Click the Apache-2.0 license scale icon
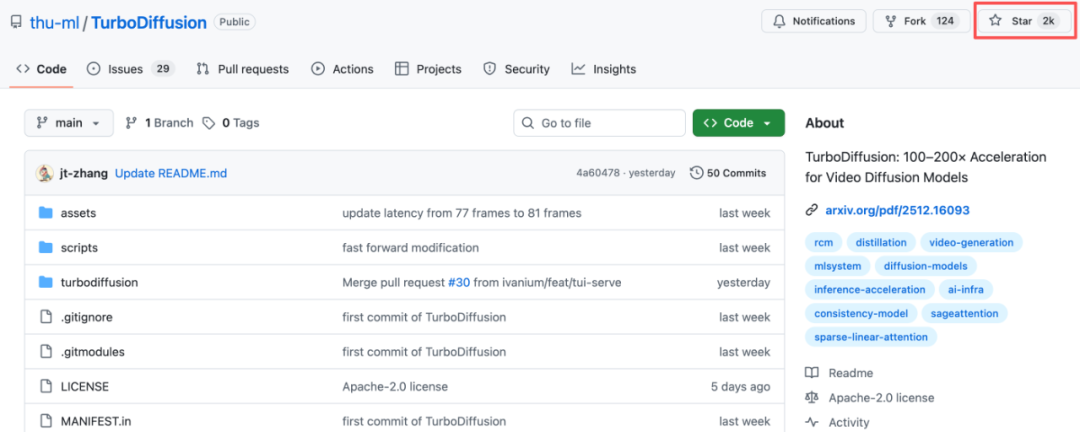 (812, 398)
